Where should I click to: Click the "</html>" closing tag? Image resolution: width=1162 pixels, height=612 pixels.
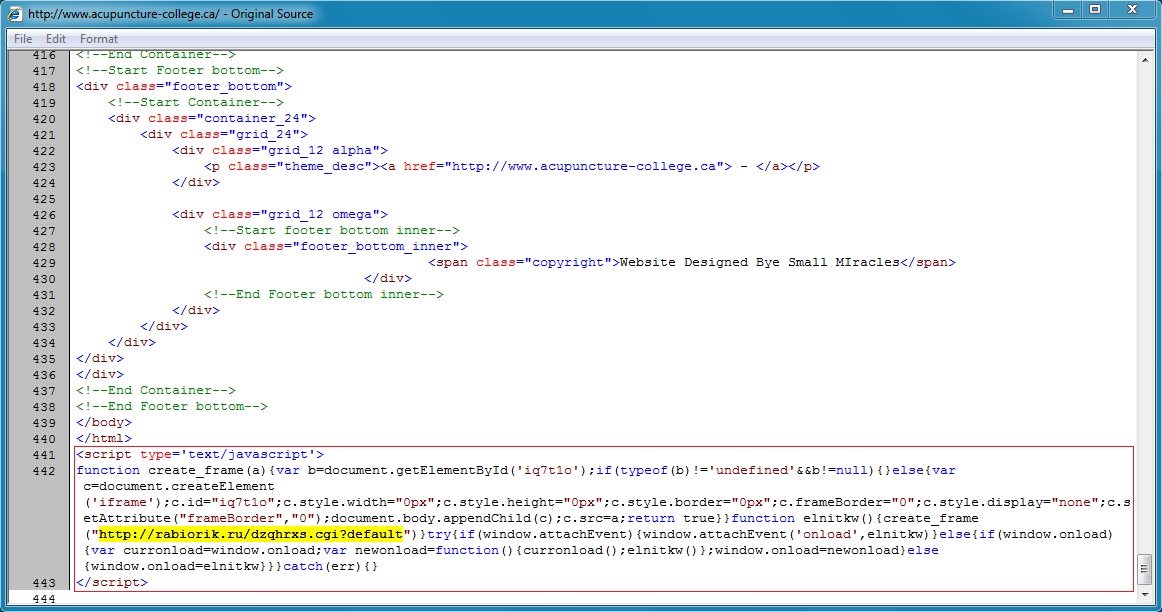(x=104, y=439)
